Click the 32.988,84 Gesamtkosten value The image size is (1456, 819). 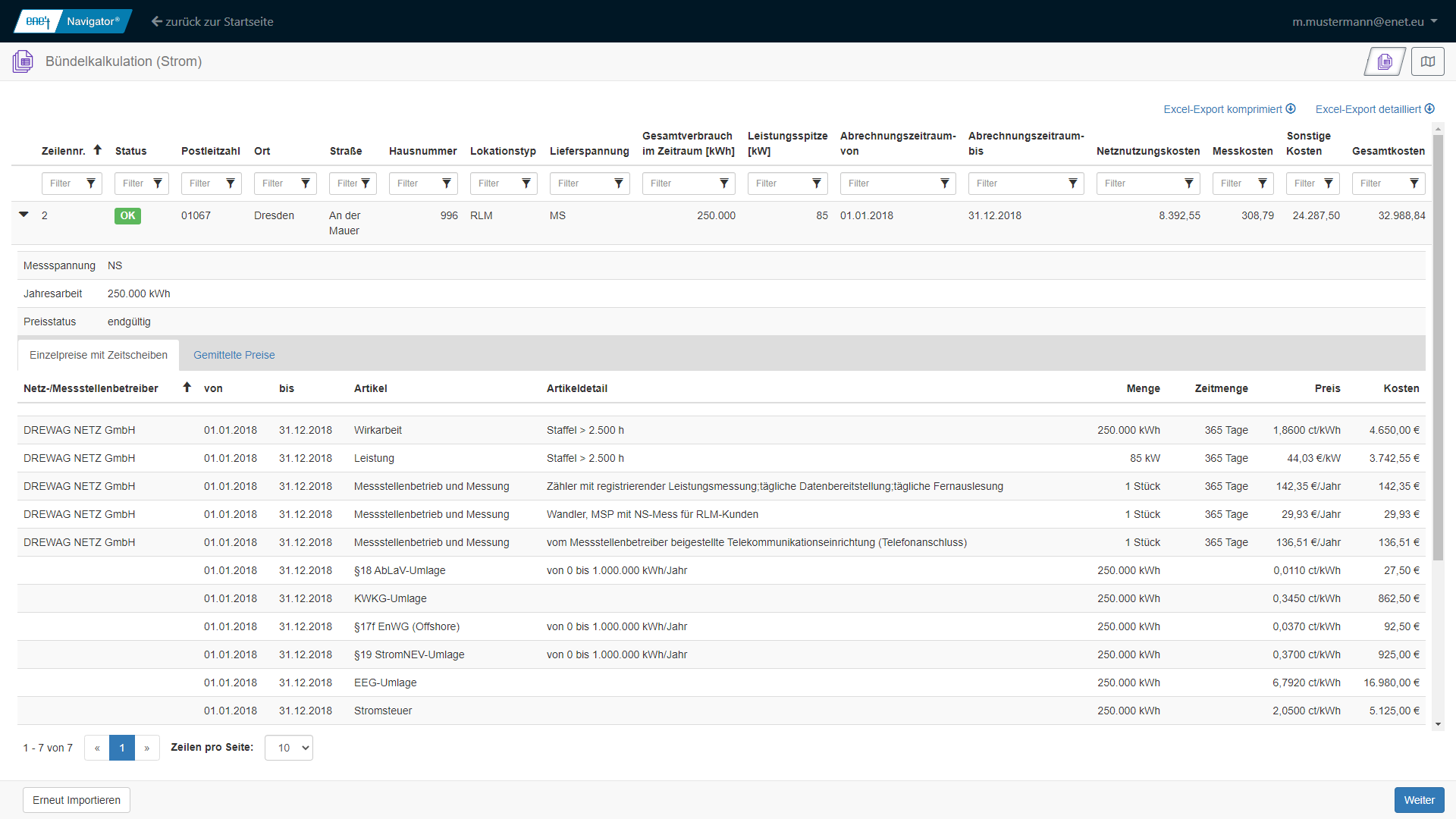click(x=1401, y=215)
